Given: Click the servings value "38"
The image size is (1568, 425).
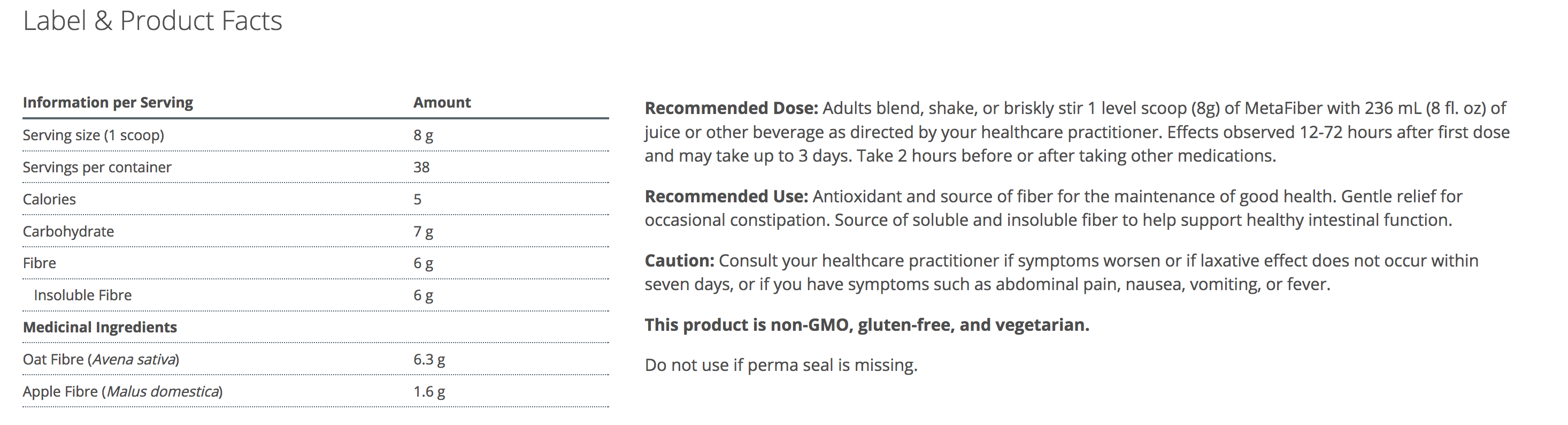Looking at the screenshot, I should pyautogui.click(x=421, y=168).
